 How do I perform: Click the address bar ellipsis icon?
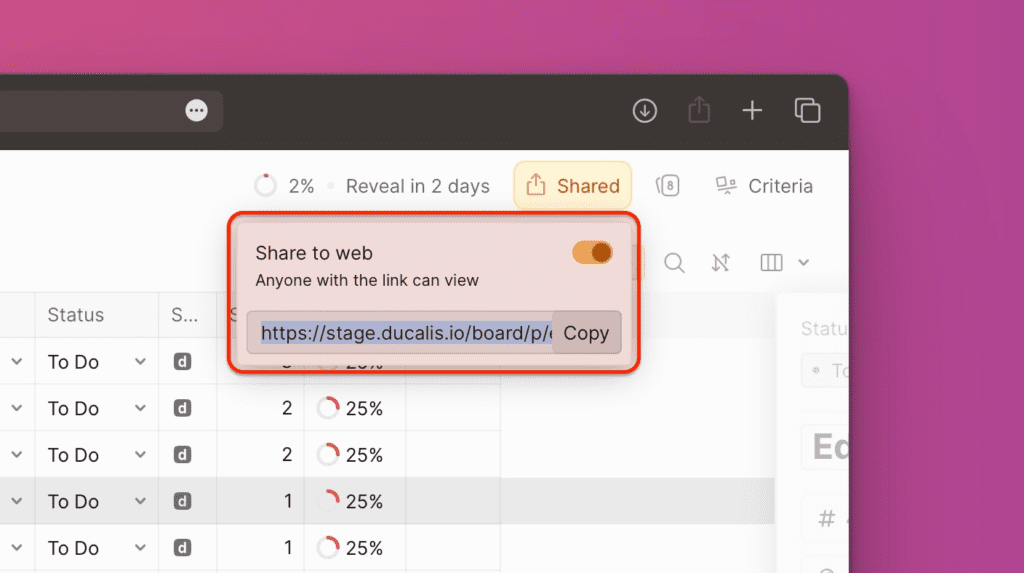197,110
